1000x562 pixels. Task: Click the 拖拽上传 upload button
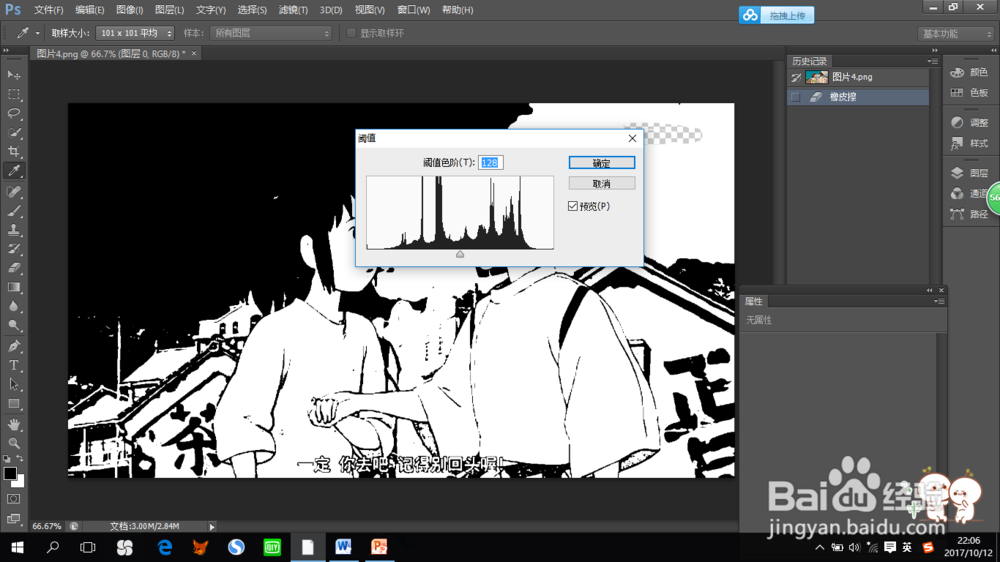pos(776,15)
